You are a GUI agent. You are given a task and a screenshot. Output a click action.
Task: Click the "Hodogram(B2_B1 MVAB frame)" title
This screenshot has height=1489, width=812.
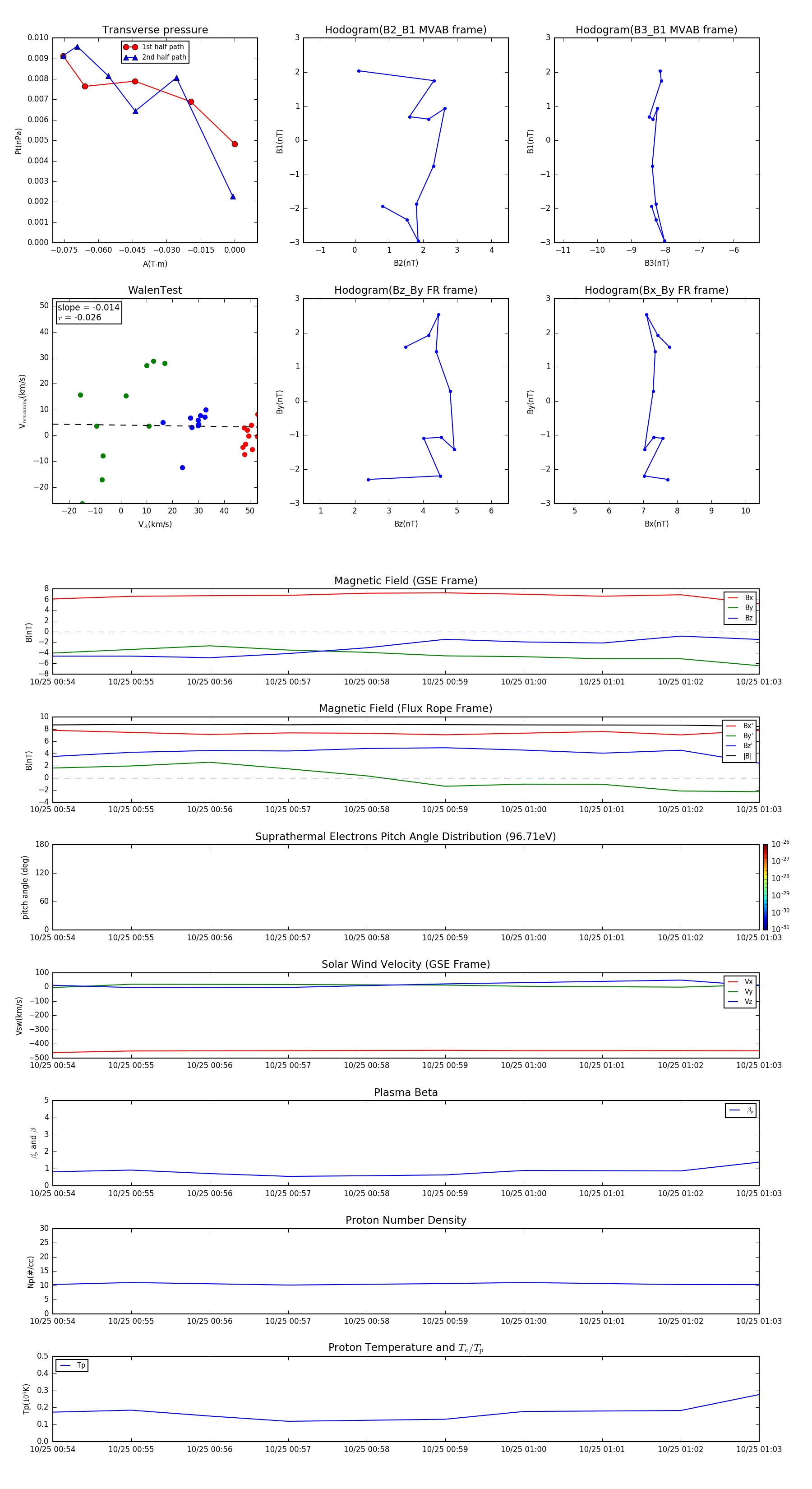coord(406,30)
